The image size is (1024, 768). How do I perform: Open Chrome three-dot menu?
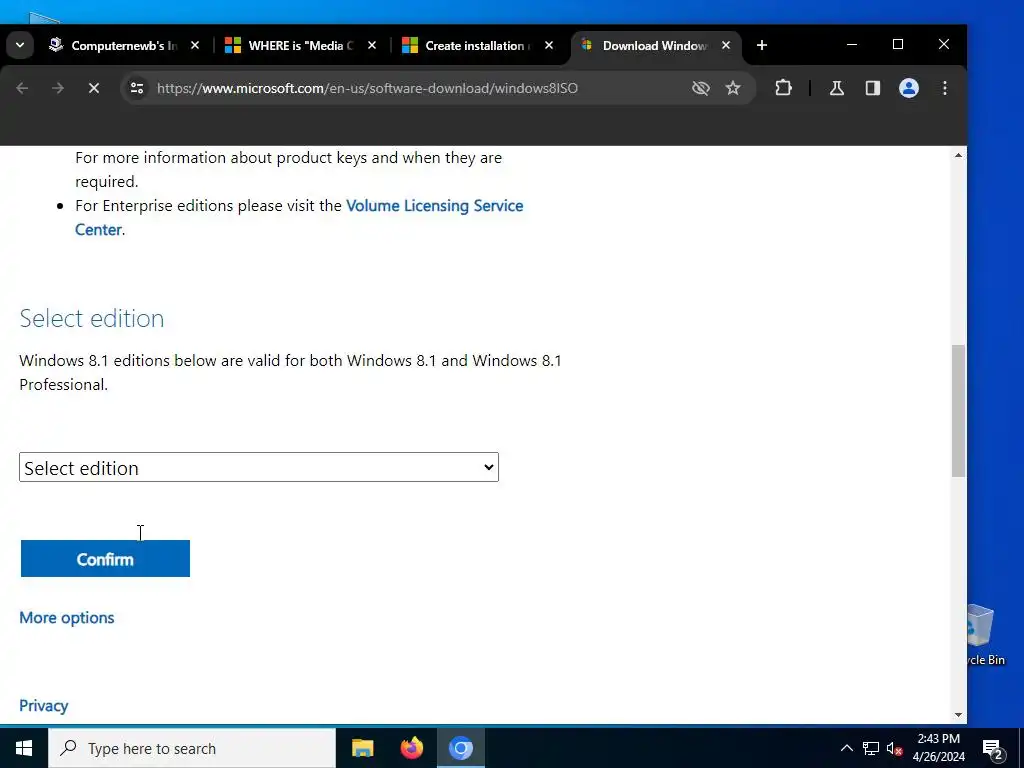944,88
